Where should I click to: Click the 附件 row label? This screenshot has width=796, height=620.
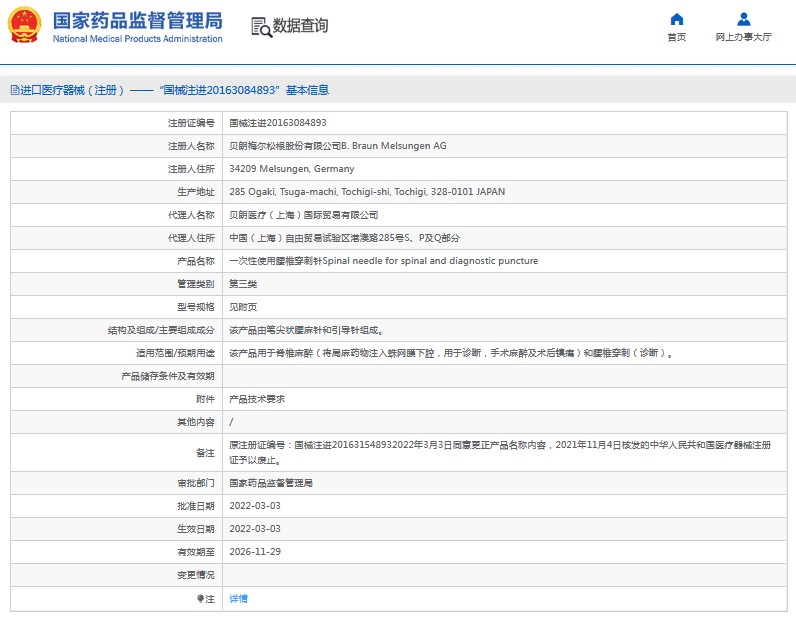[206, 399]
